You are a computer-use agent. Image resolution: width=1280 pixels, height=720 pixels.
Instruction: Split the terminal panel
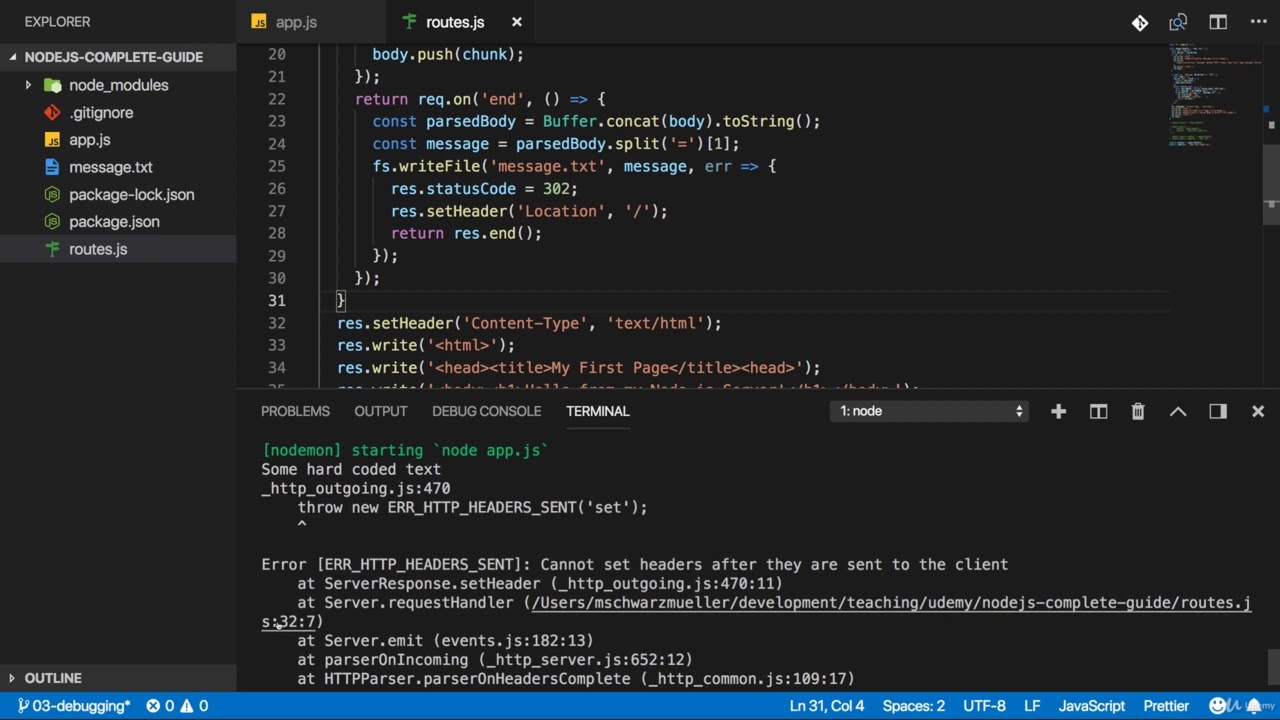[1098, 411]
